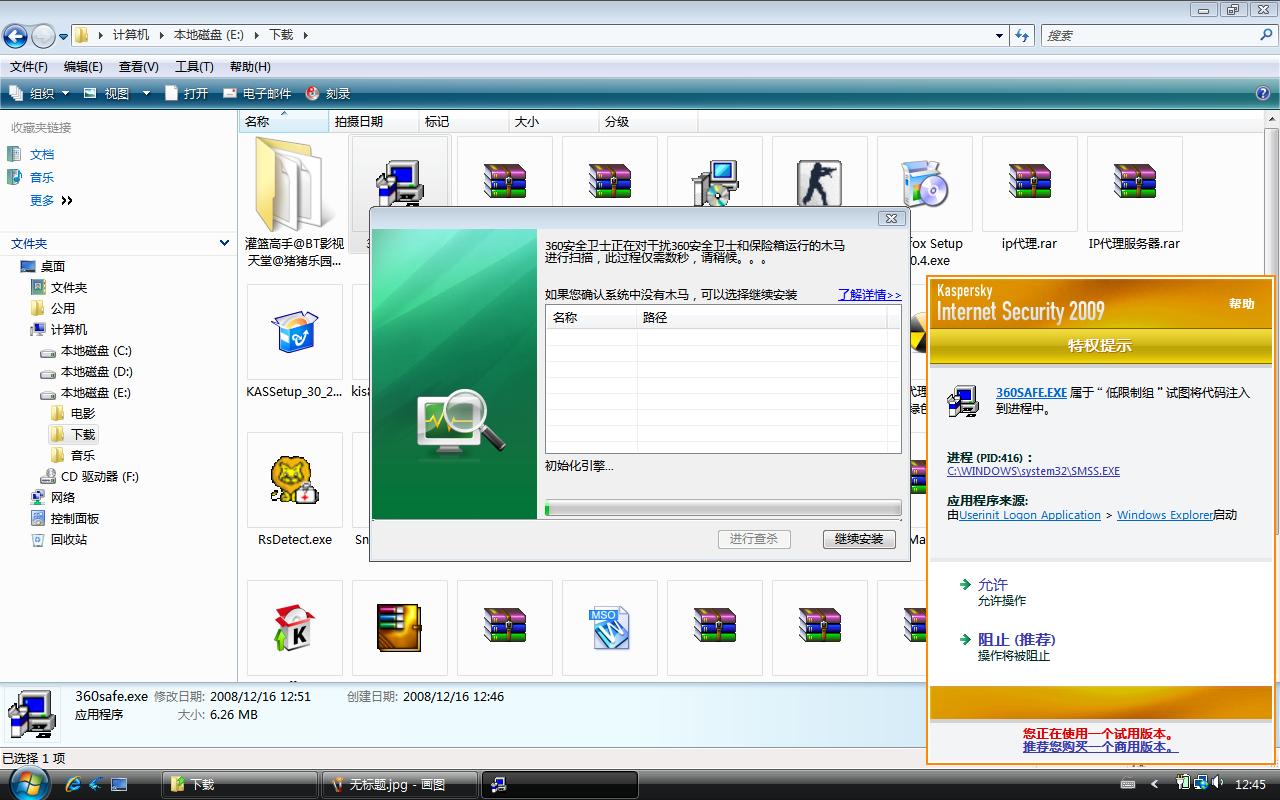Open the 文件(F) menu
The image size is (1280, 800).
29,66
